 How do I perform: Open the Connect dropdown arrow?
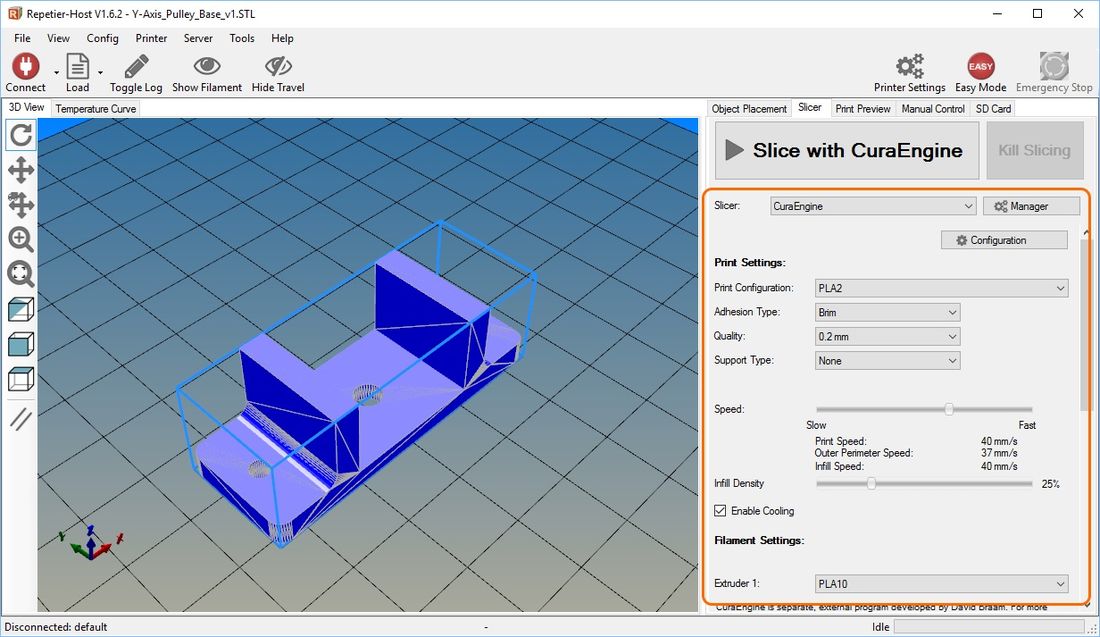[57, 72]
